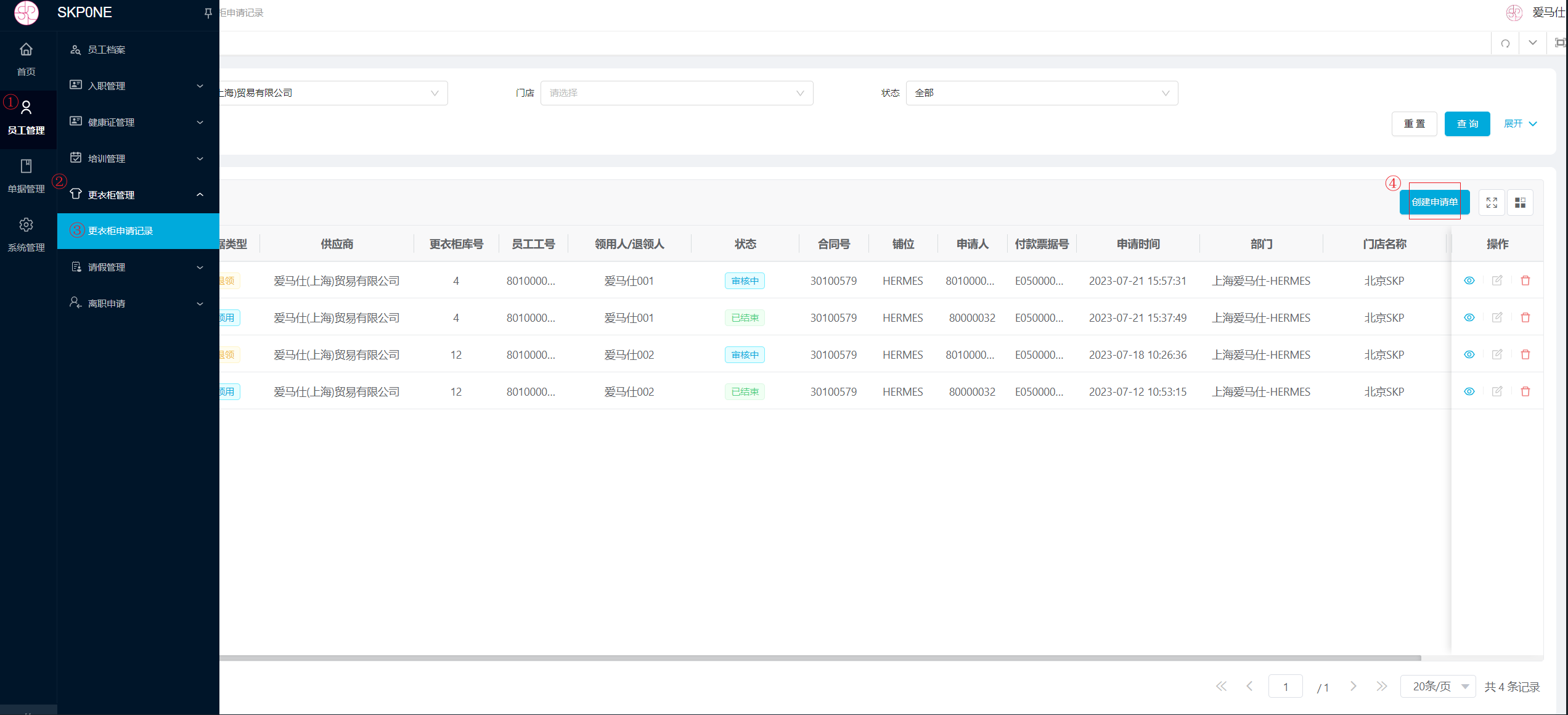Viewport: 1568px width, 715px height.
Task: Click the 查询 search button
Action: [x=1467, y=124]
